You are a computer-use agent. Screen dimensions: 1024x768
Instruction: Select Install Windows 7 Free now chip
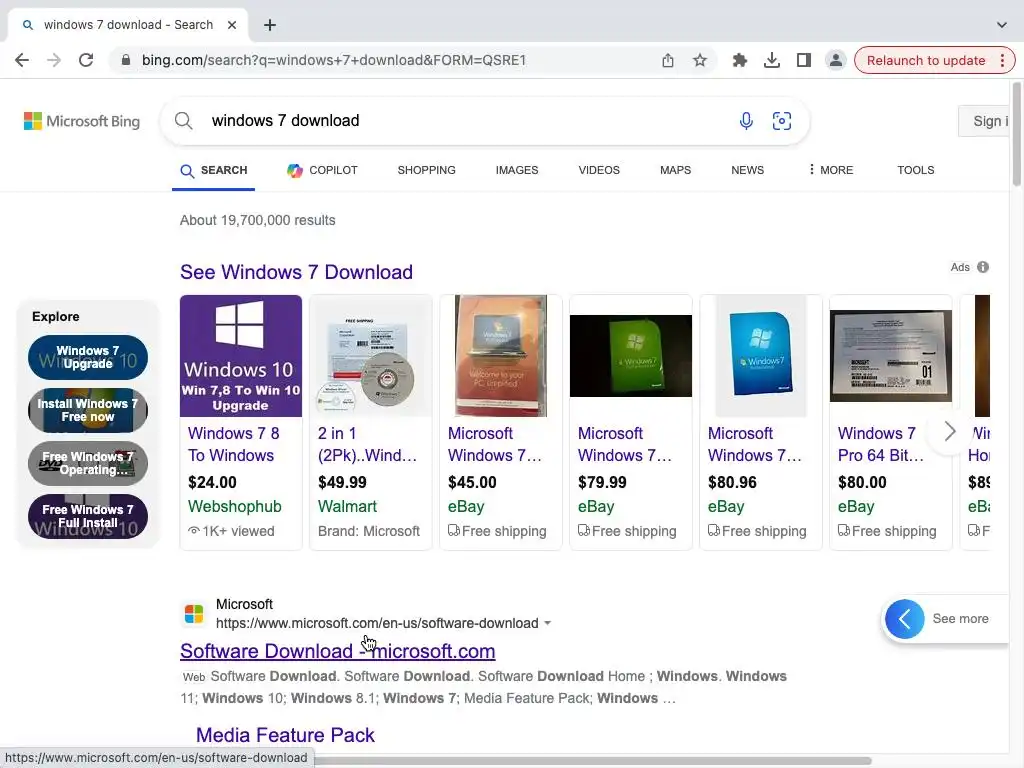click(x=88, y=410)
